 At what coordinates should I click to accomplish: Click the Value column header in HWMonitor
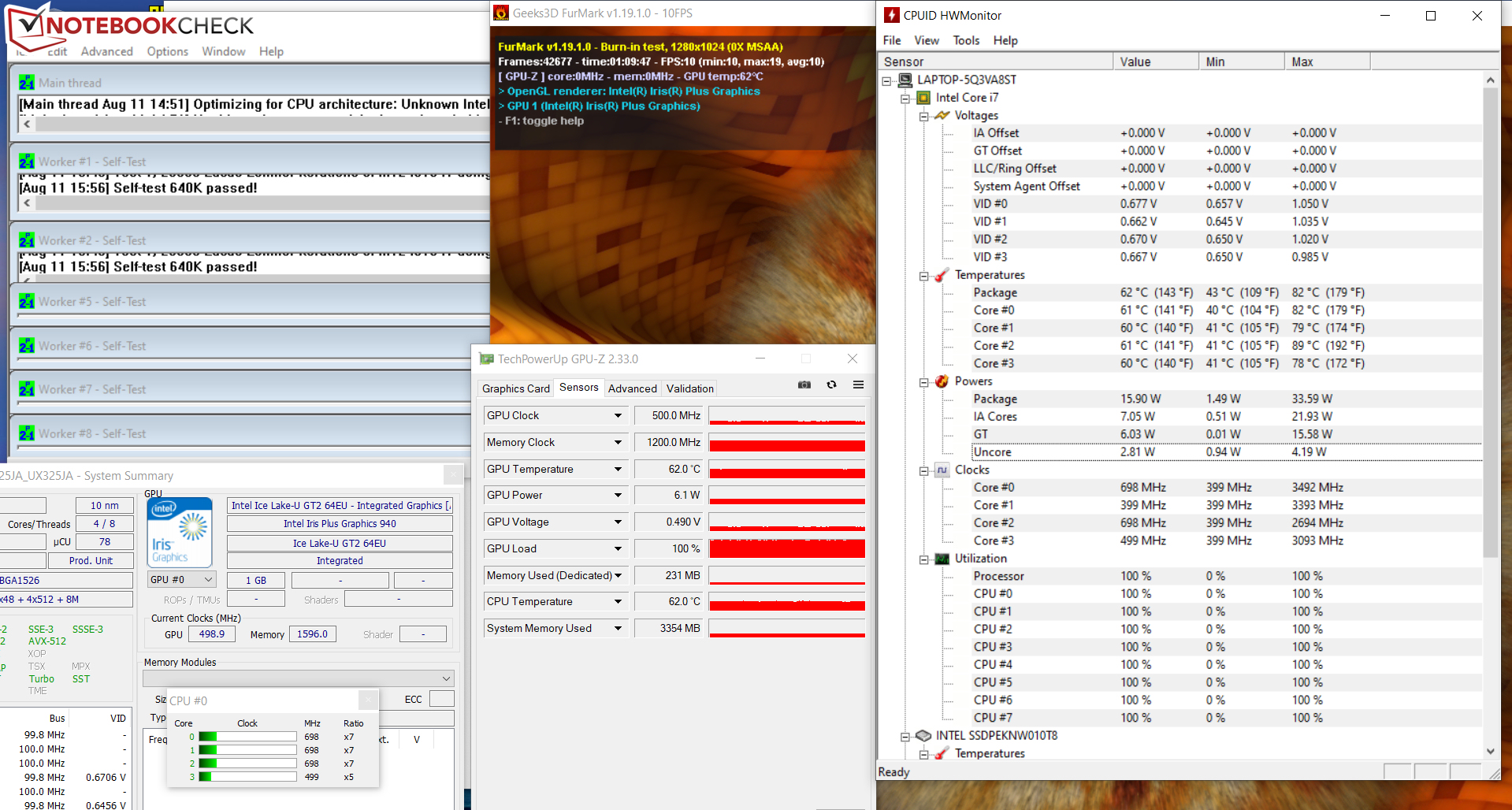pos(1156,61)
